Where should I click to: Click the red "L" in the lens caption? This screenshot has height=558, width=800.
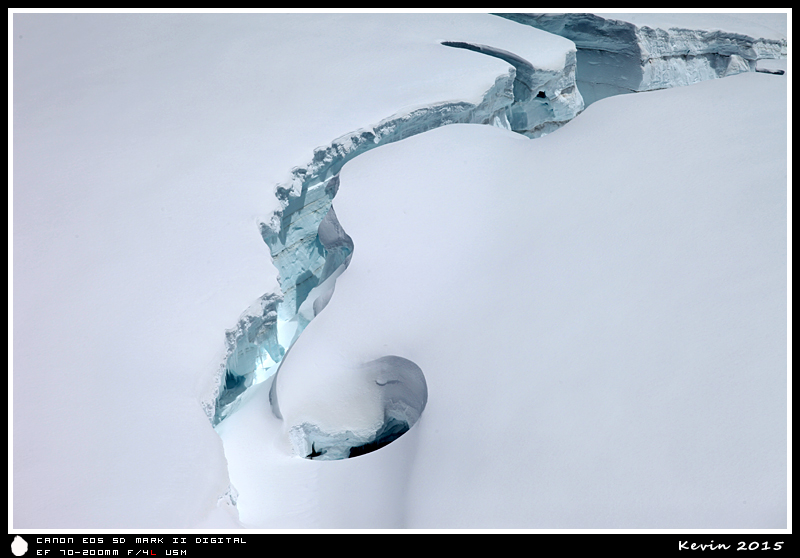(x=153, y=552)
